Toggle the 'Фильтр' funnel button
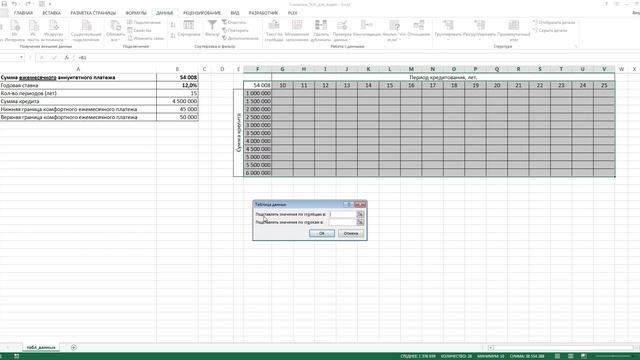 pyautogui.click(x=212, y=29)
